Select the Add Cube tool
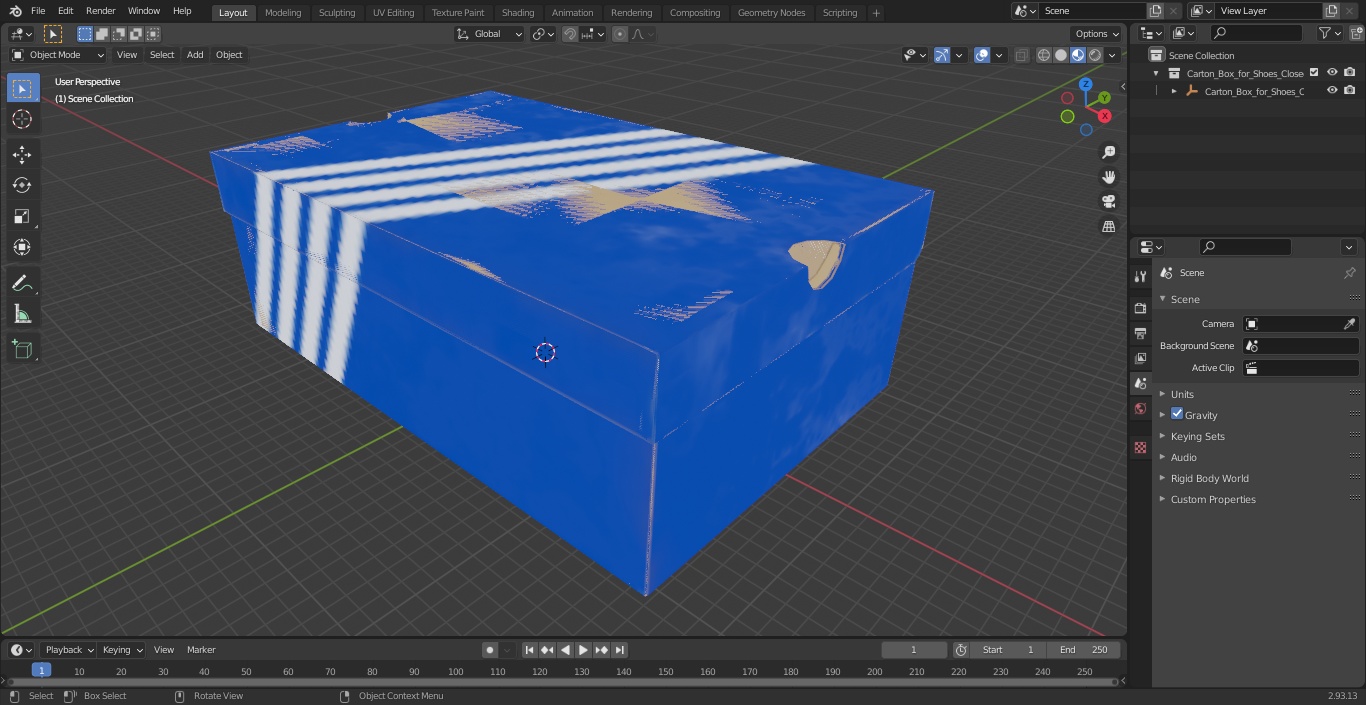 22,350
